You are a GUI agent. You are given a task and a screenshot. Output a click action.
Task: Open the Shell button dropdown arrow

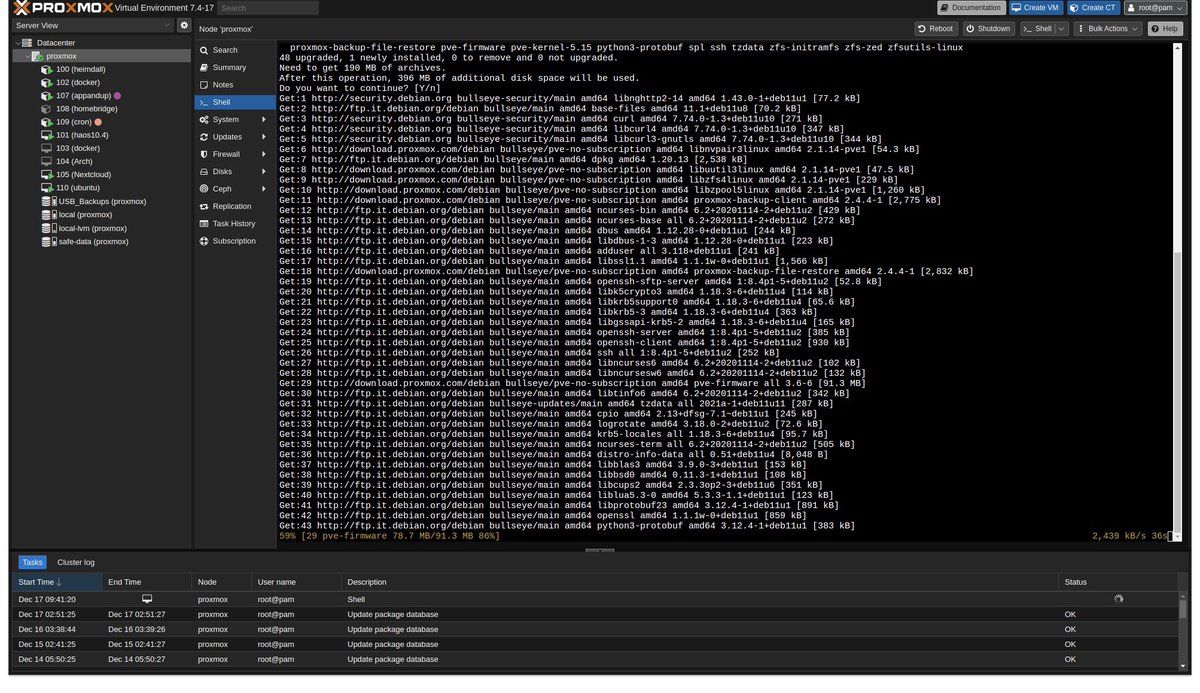coord(1062,29)
